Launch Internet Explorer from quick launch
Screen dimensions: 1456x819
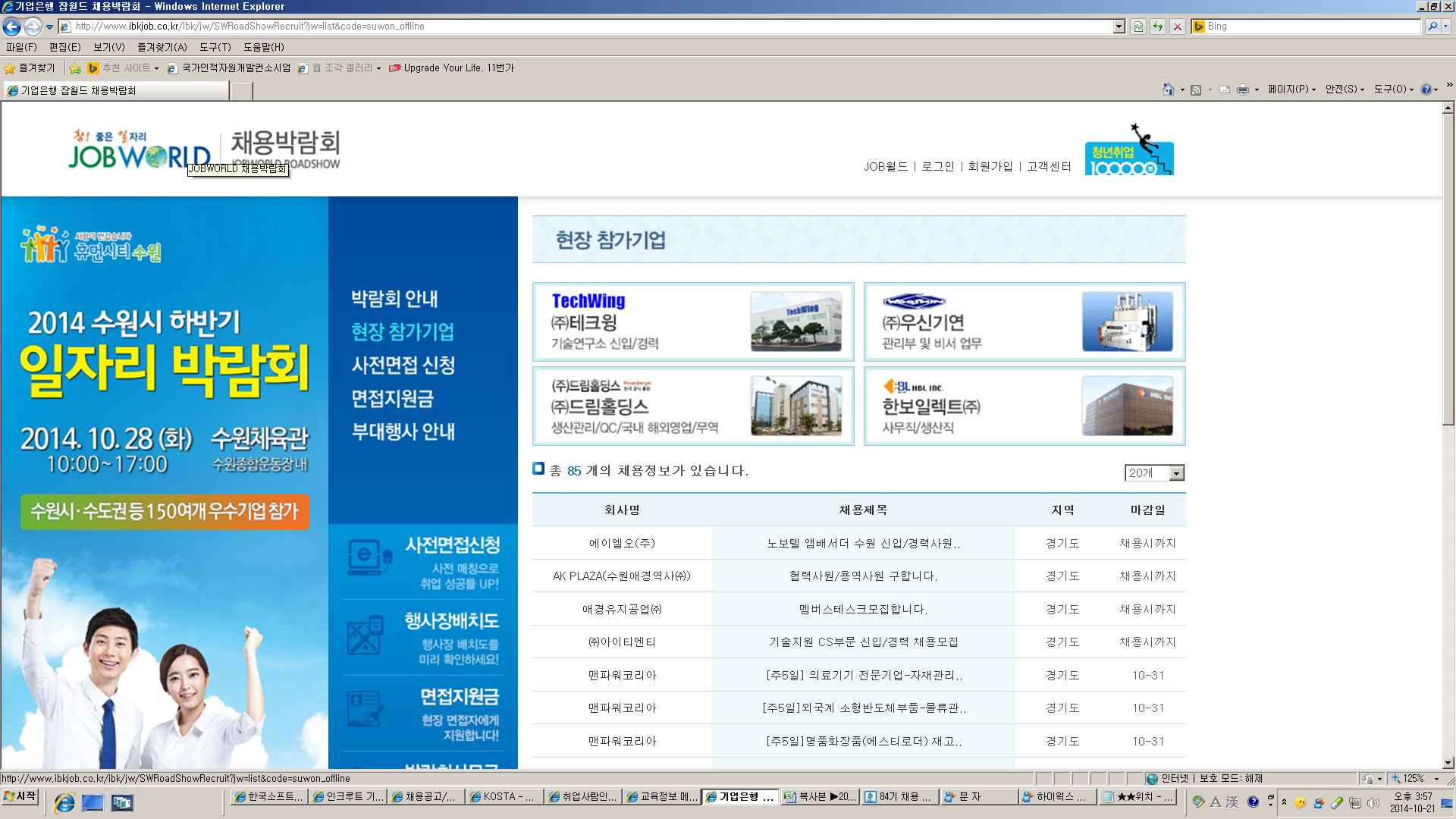pyautogui.click(x=64, y=802)
